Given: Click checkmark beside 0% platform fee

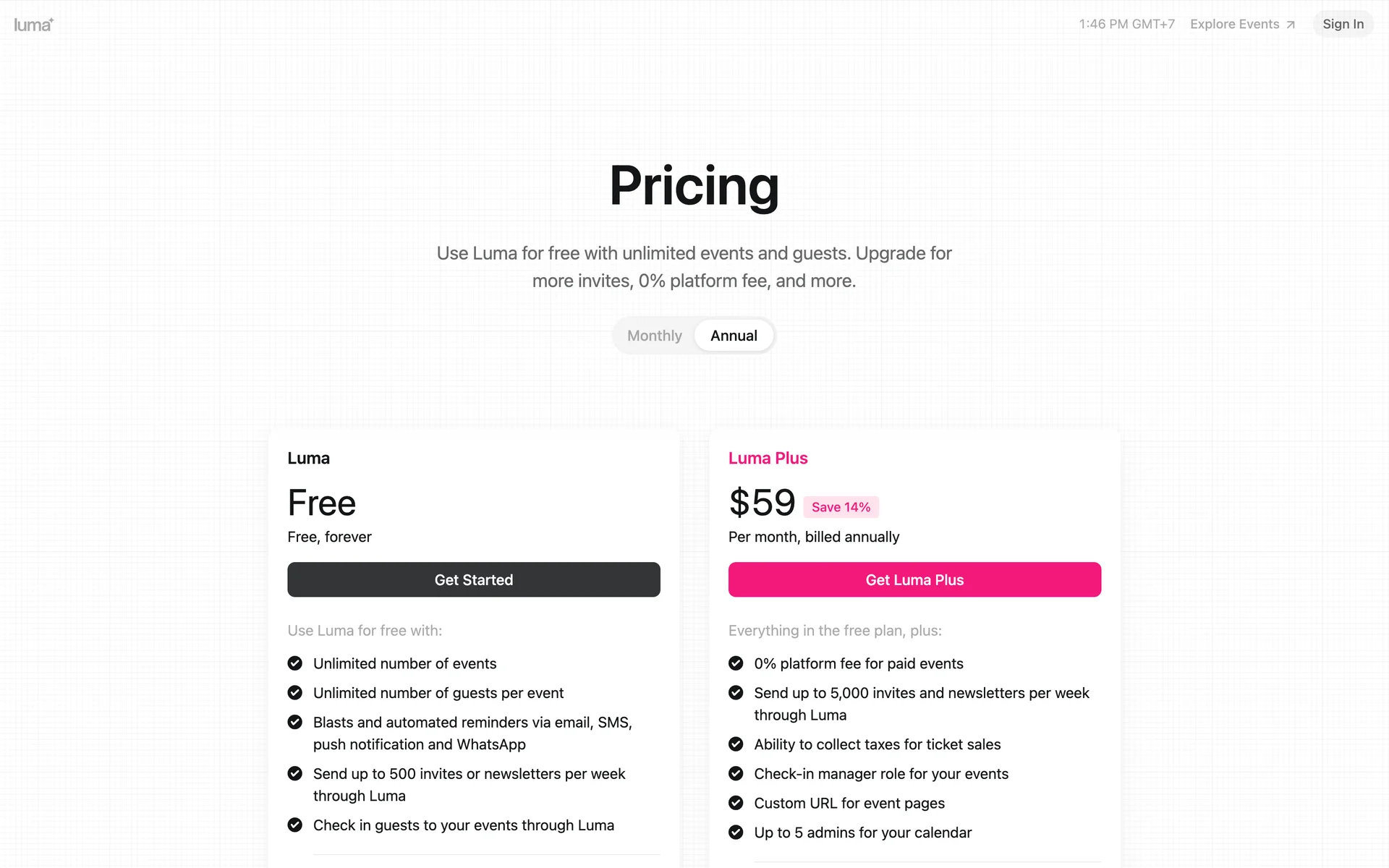Looking at the screenshot, I should pos(736,663).
